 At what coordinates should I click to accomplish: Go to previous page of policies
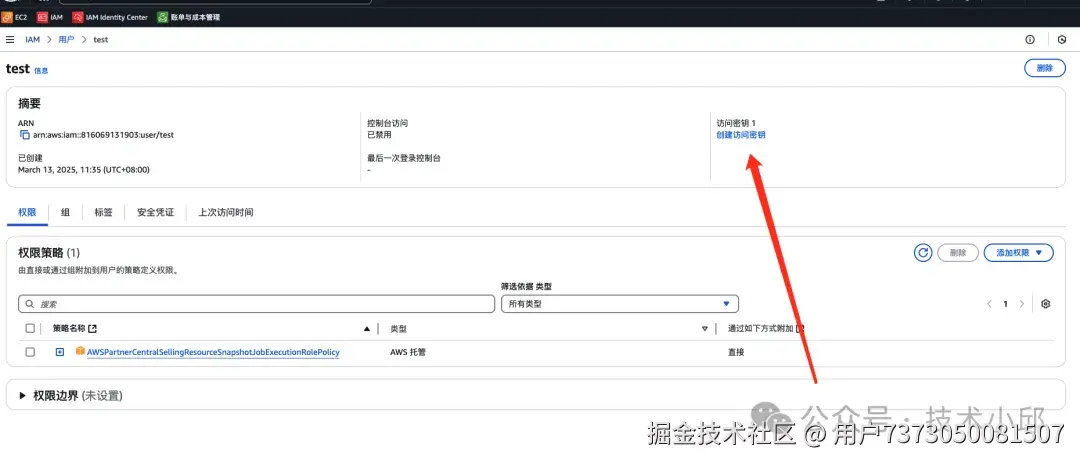pos(989,304)
